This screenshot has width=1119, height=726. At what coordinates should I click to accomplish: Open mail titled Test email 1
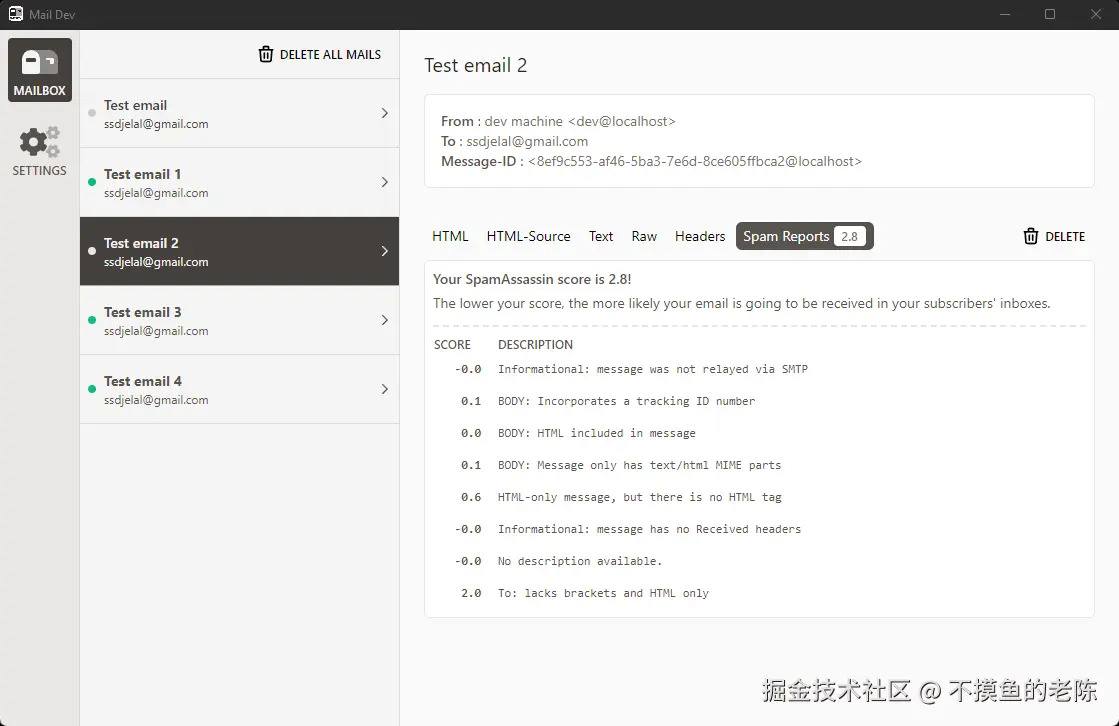[240, 183]
